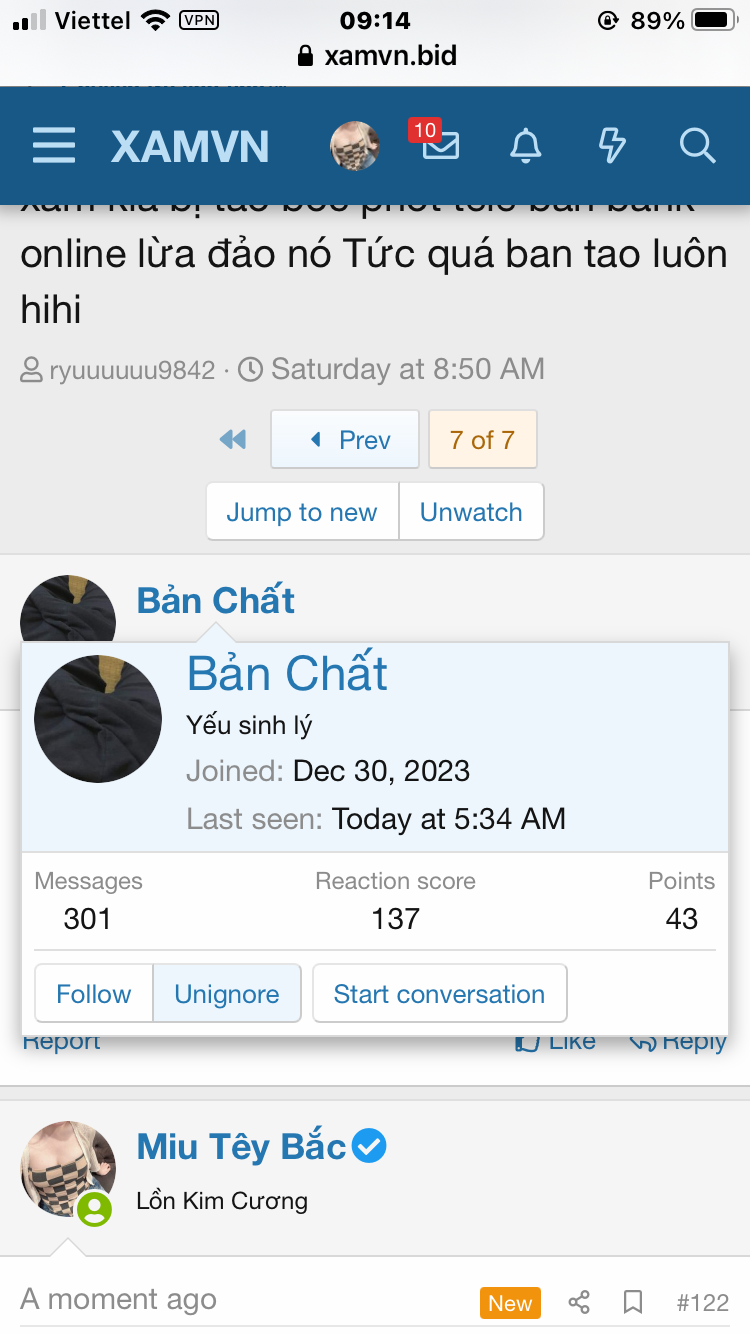
Task: Open the search magnifier icon
Action: 697,146
